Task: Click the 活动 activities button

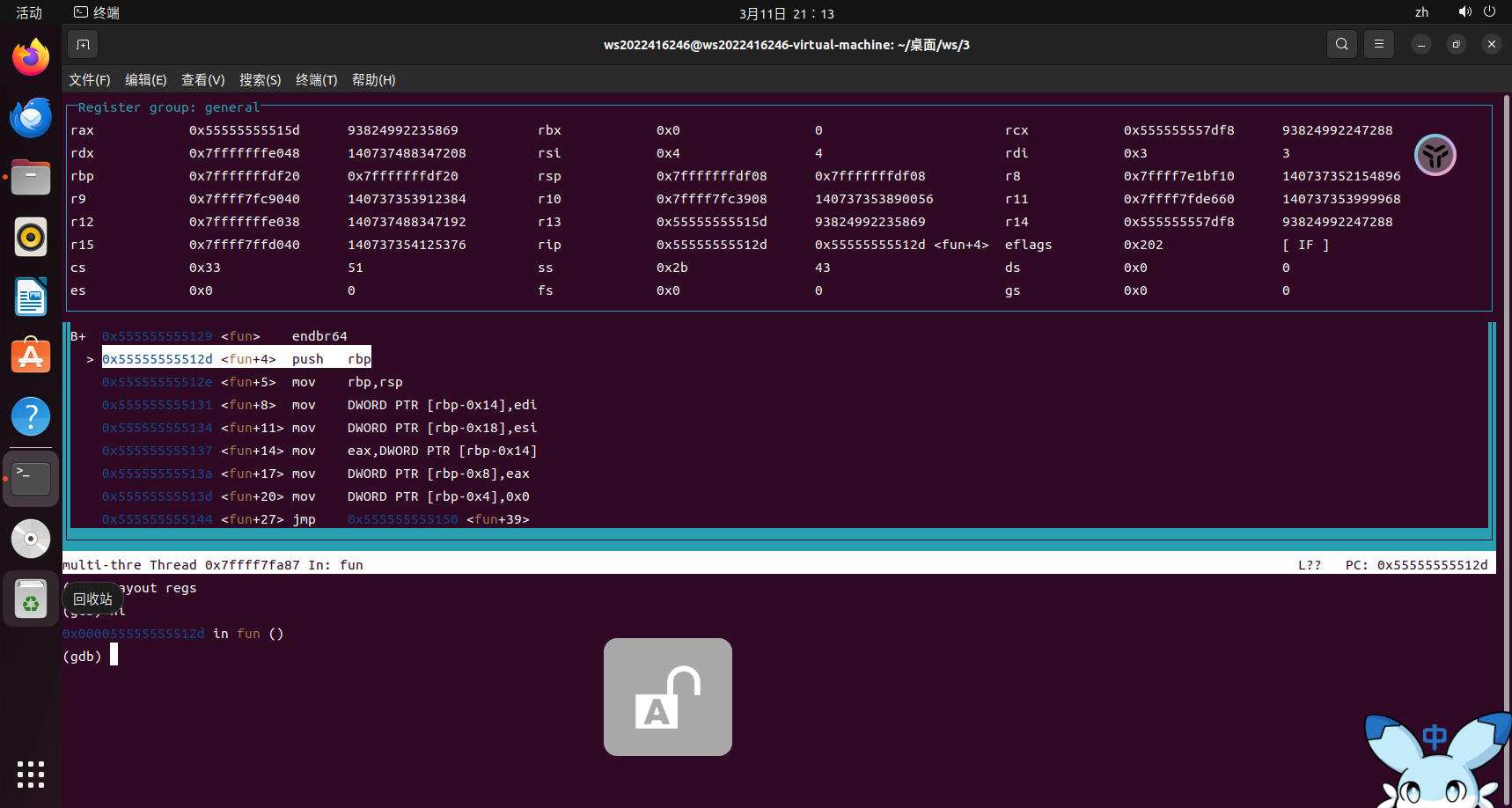Action: 29,12
